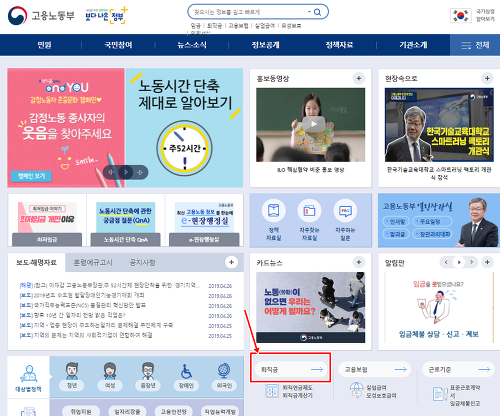Open the 민원 menu
This screenshot has width=500, height=416.
point(44,45)
